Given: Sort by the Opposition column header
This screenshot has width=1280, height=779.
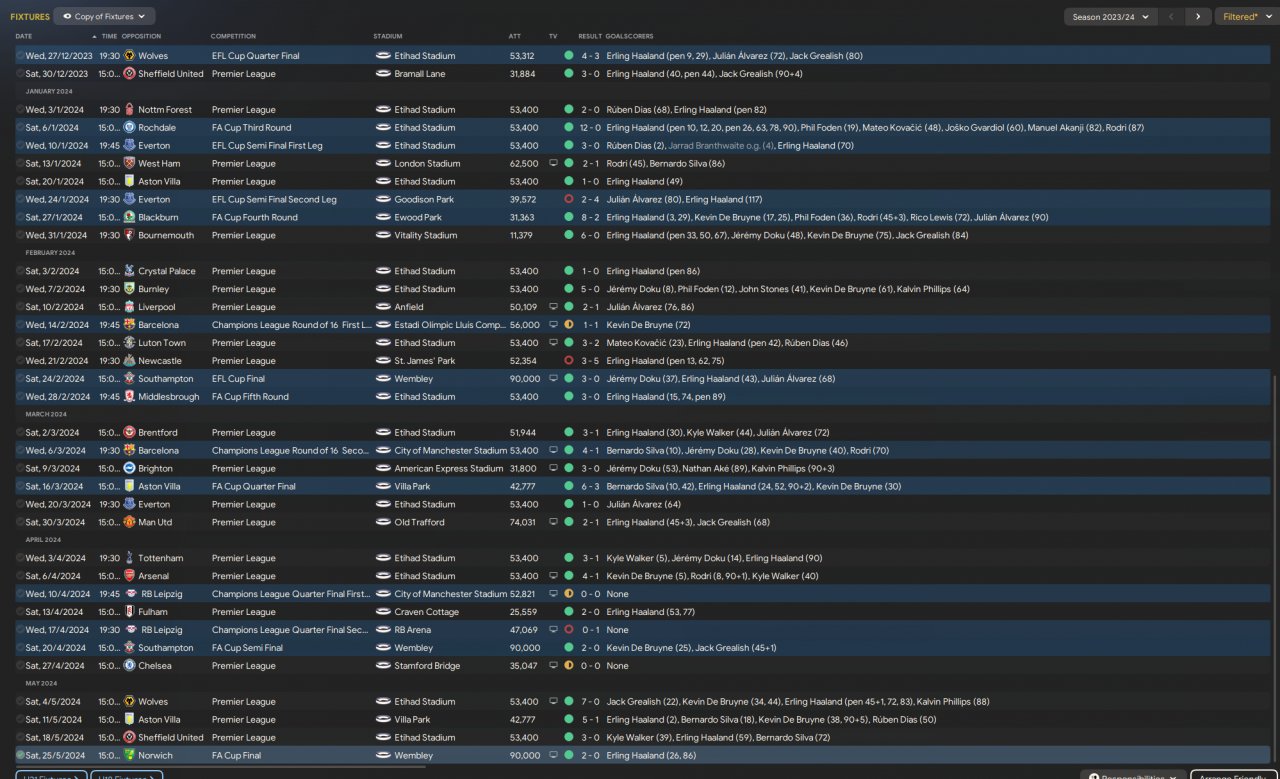Looking at the screenshot, I should tap(141, 37).
